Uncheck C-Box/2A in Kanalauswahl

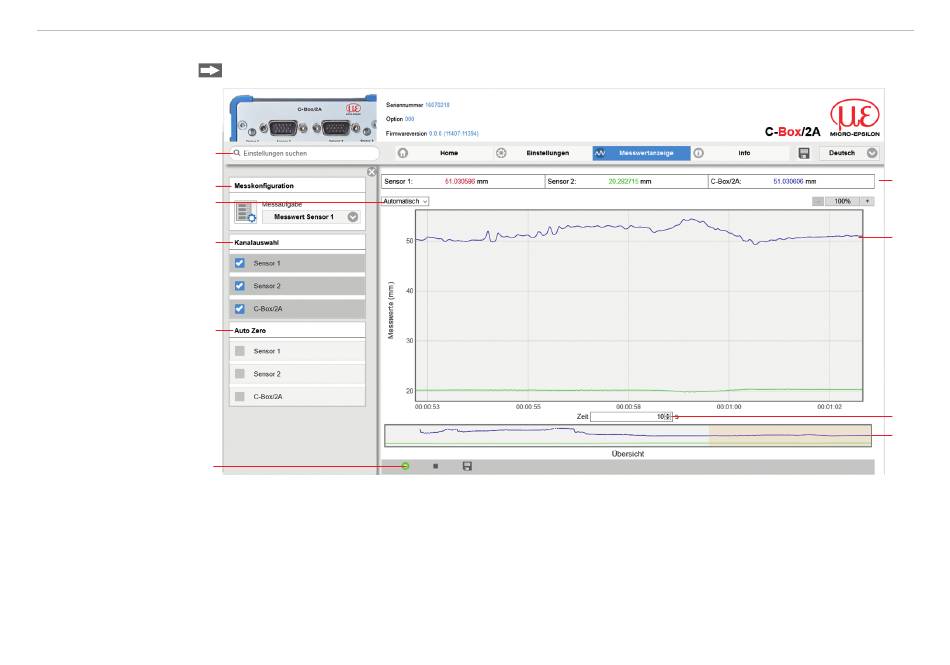240,309
